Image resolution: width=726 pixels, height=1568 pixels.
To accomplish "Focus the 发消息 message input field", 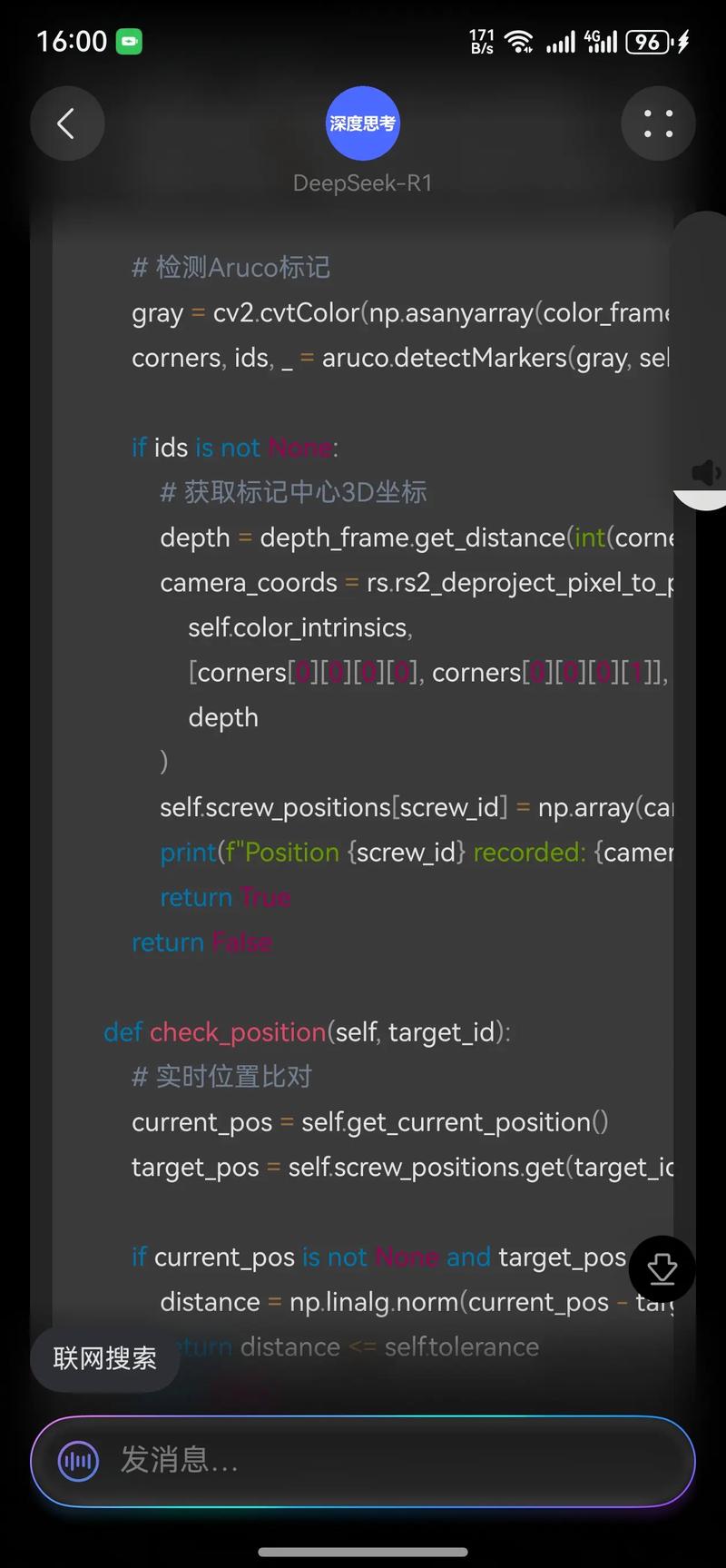I will coord(381,1461).
